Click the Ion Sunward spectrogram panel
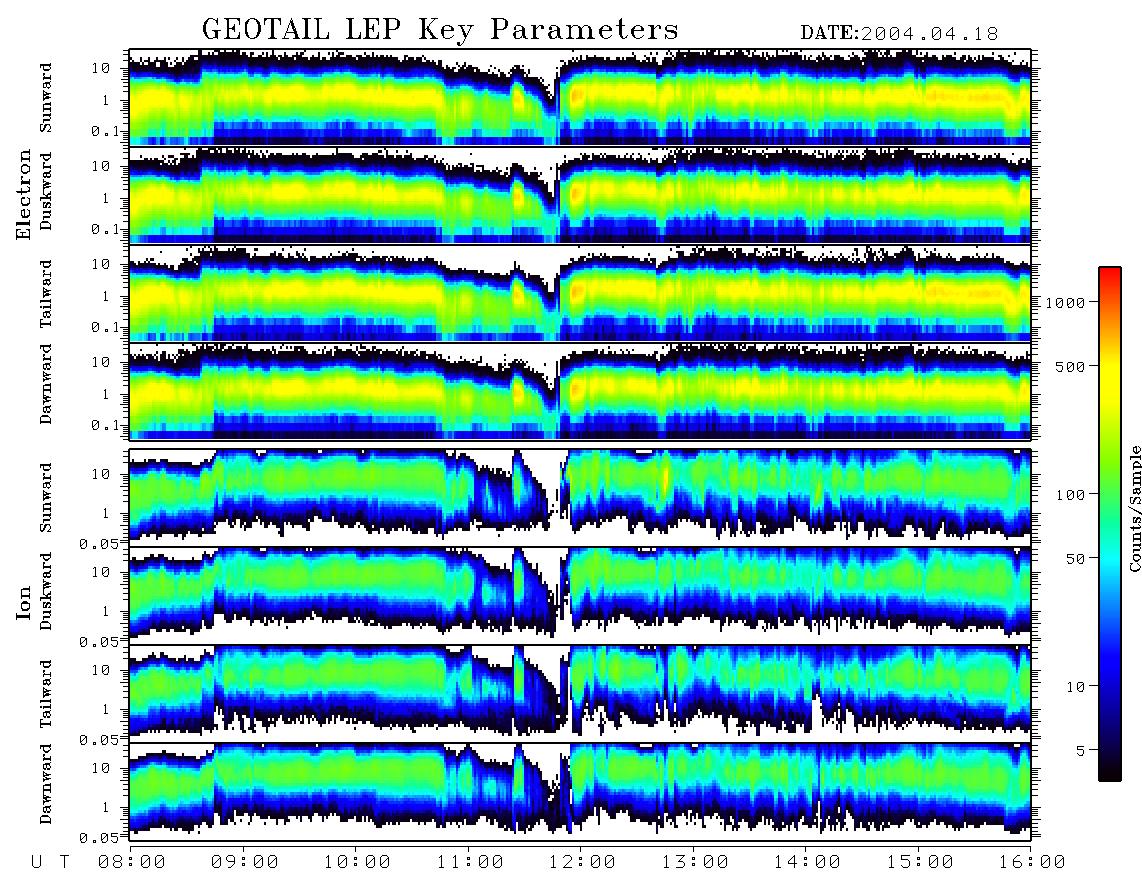 pyautogui.click(x=580, y=497)
